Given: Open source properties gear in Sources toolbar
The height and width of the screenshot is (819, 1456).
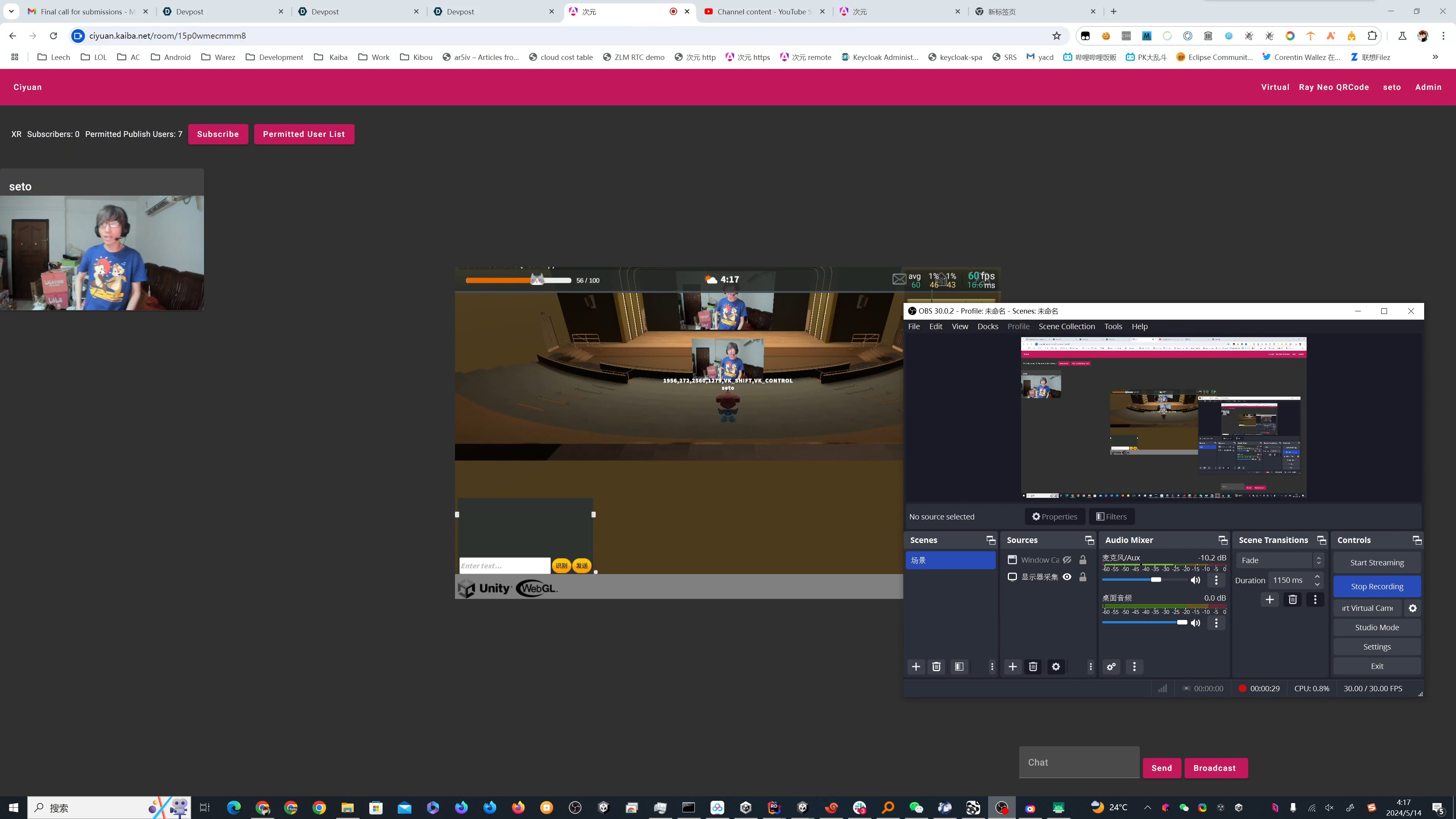Looking at the screenshot, I should click(1055, 667).
